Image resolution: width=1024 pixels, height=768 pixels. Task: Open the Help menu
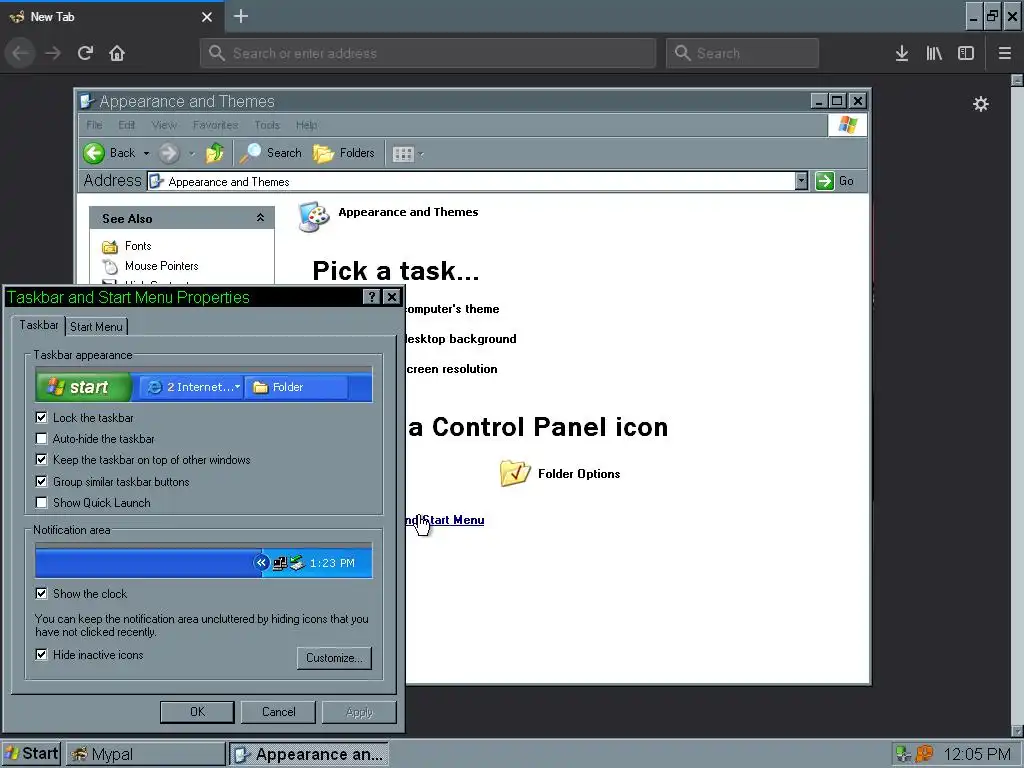[306, 125]
